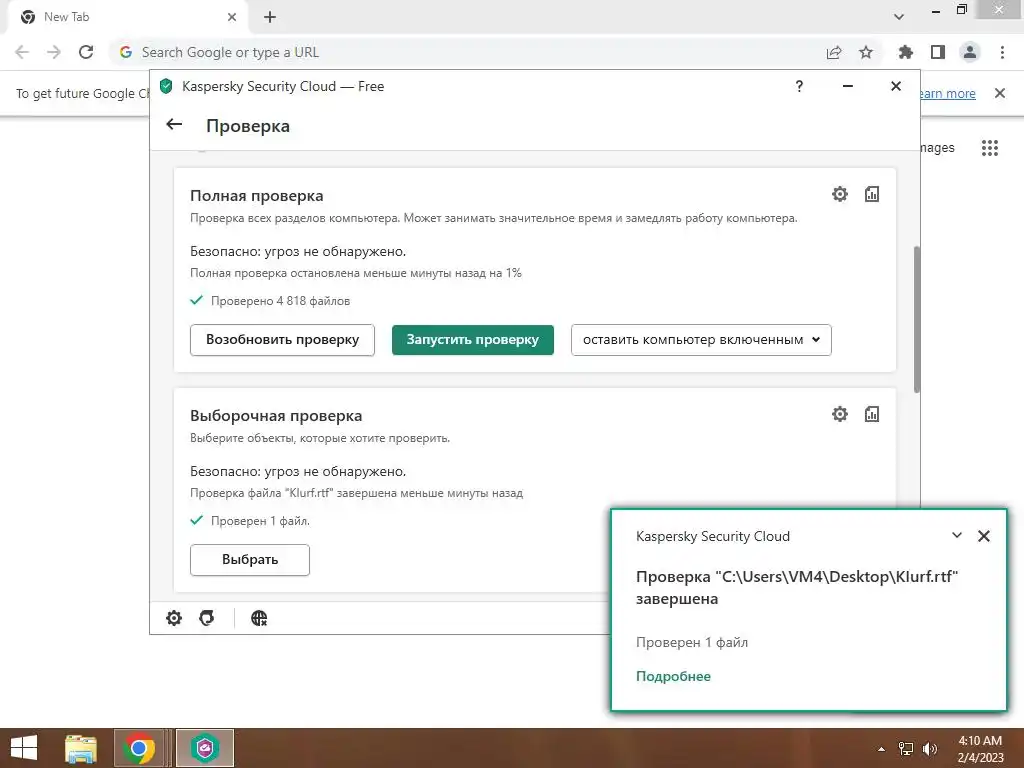Click network tray icon
Viewport: 1024px width, 768px height.
tap(906, 749)
